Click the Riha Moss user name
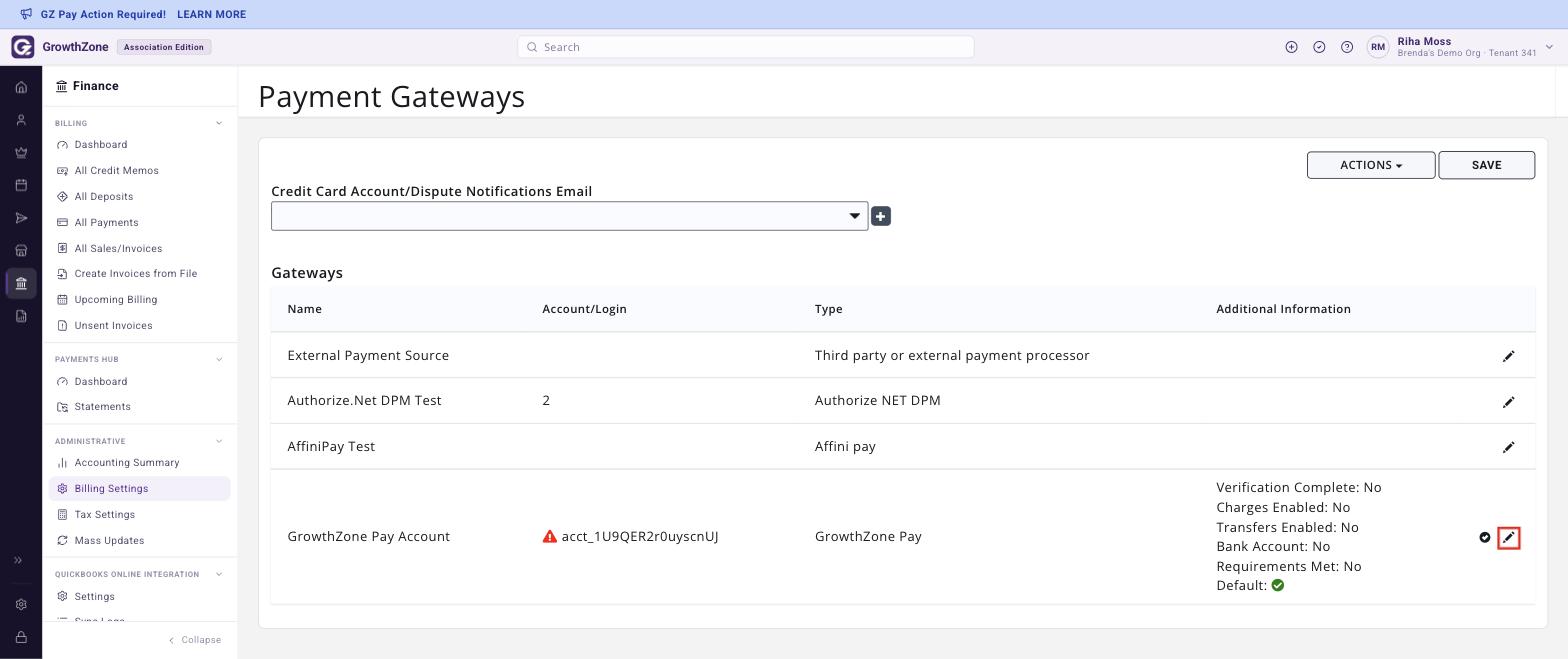 click(1424, 41)
